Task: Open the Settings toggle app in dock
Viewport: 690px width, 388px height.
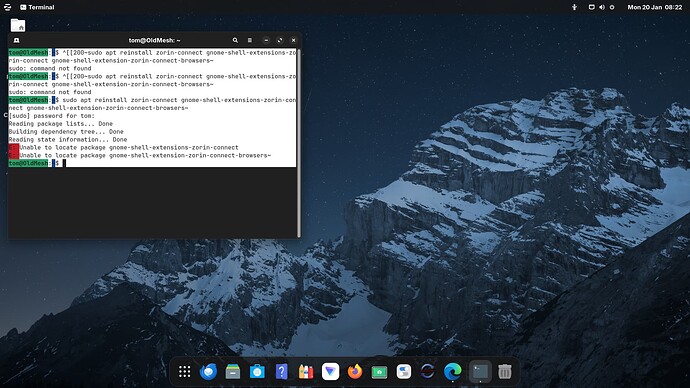Action: 404,372
